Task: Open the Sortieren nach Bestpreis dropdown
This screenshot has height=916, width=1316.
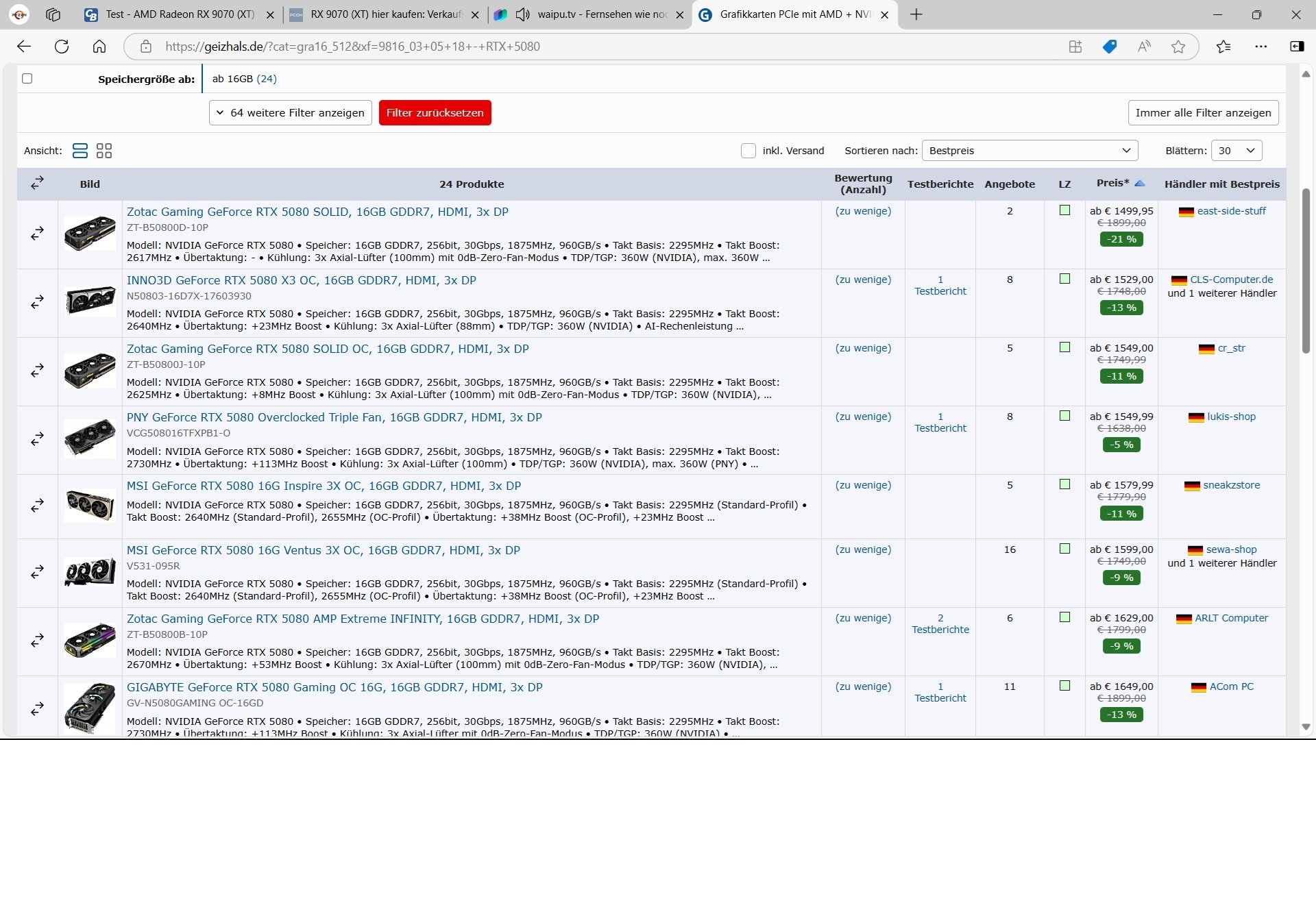Action: click(x=1029, y=151)
